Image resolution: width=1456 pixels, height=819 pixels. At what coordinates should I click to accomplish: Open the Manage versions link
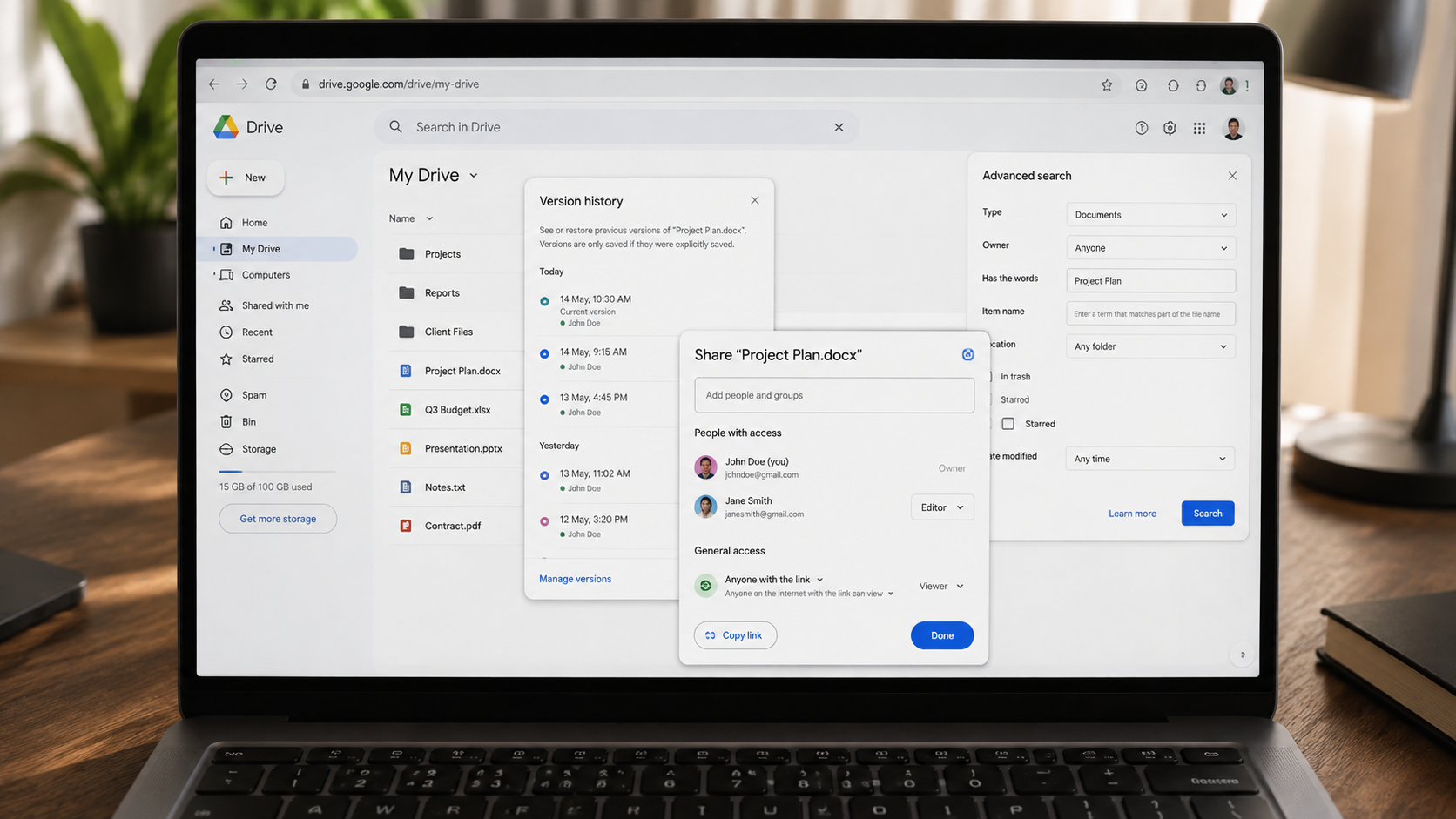tap(575, 579)
